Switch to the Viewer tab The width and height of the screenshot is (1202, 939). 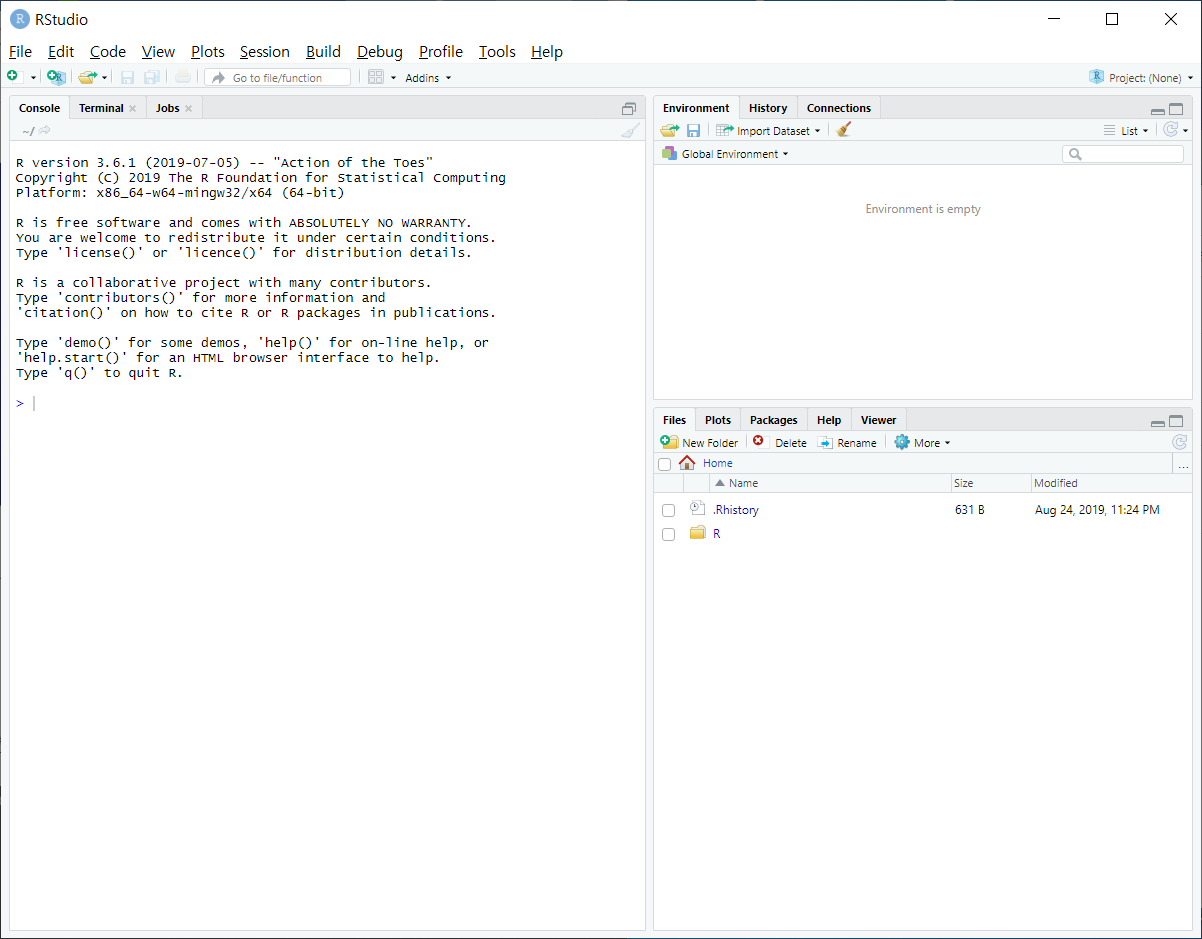(879, 420)
